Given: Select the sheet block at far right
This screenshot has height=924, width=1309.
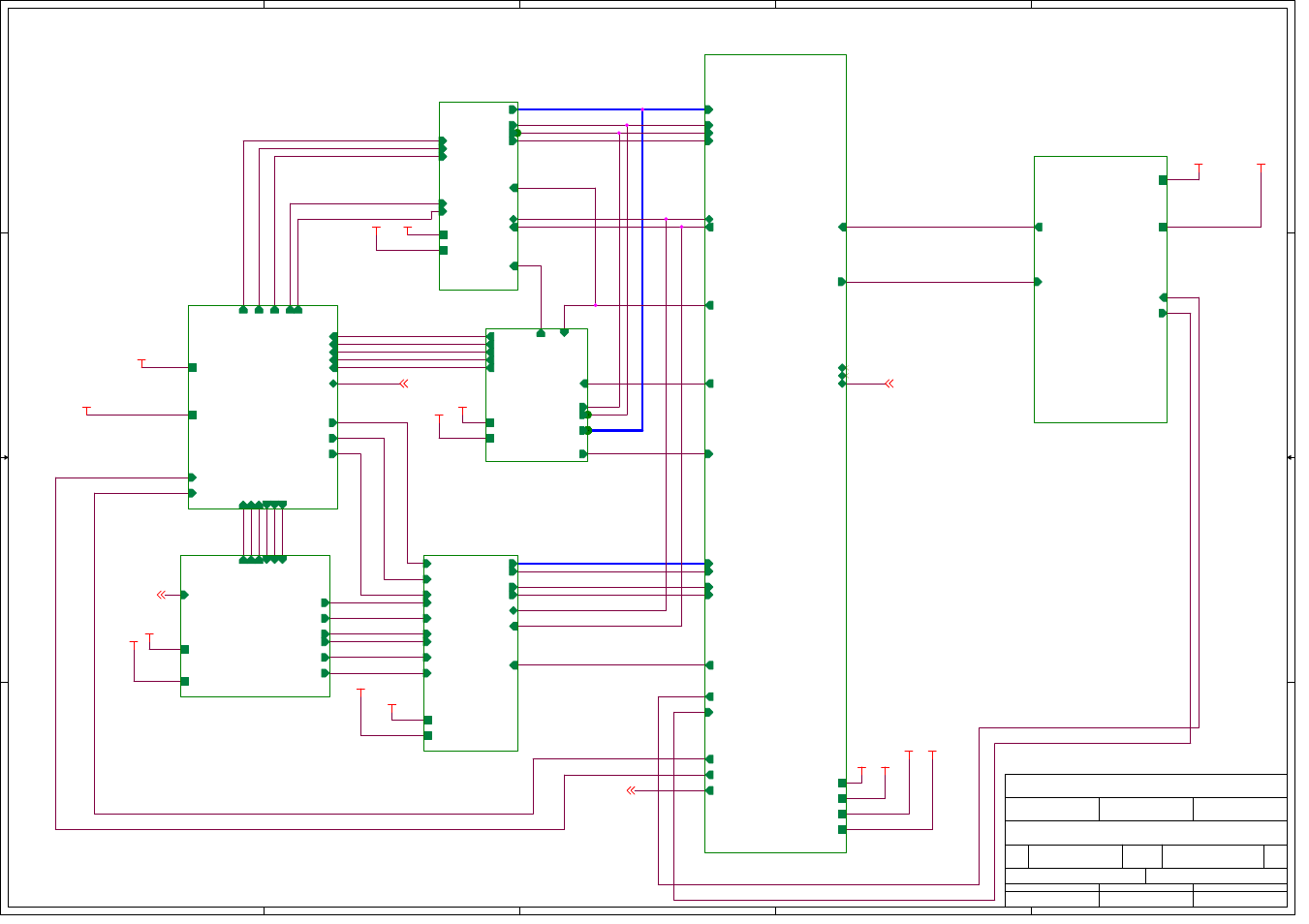Looking at the screenshot, I should coord(1100,290).
